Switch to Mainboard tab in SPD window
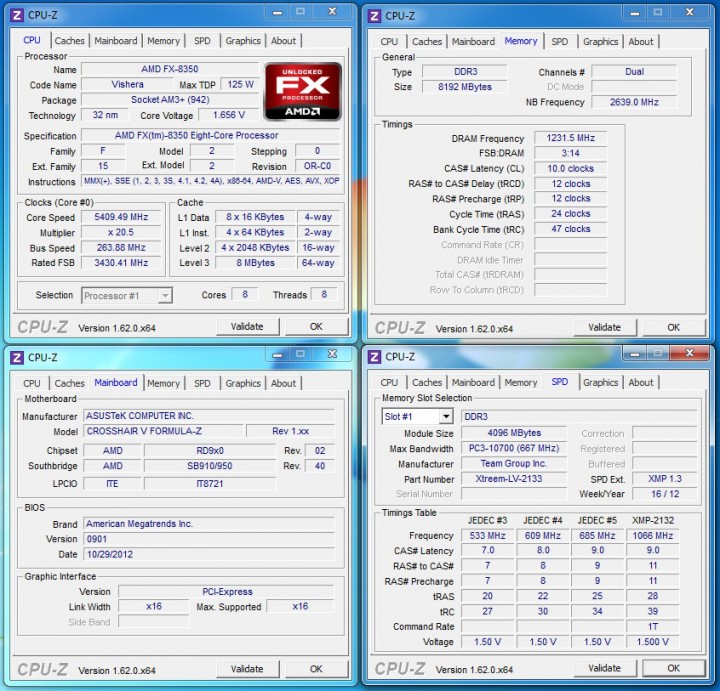 click(x=473, y=382)
